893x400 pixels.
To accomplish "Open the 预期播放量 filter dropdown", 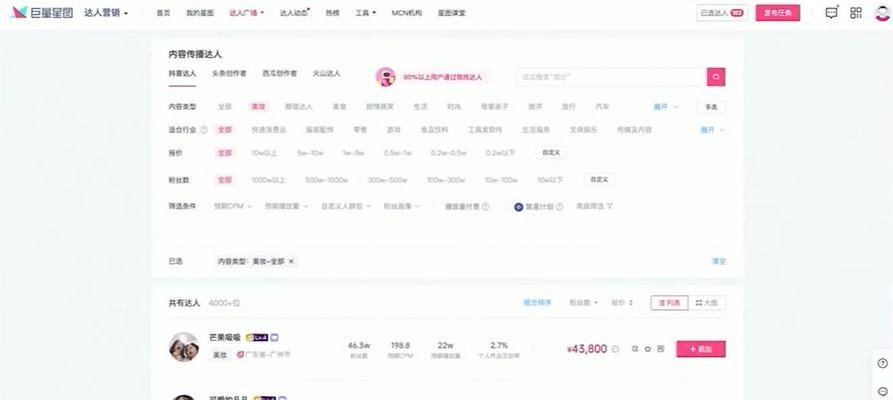I will (x=286, y=206).
